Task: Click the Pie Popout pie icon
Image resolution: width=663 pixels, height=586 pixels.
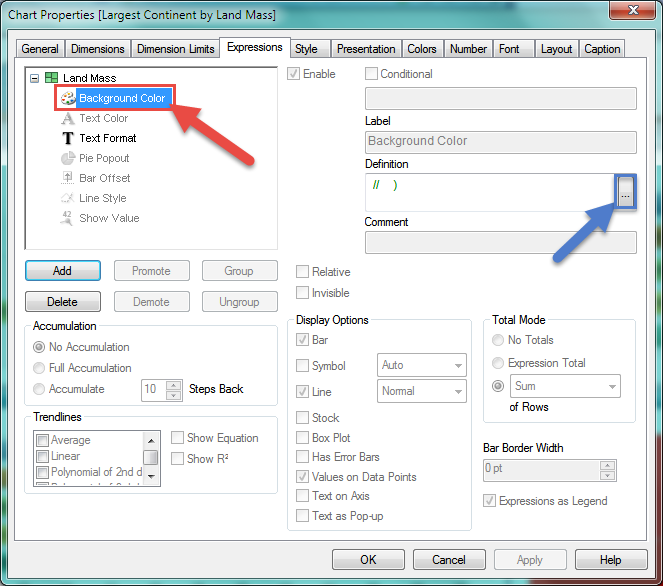Action: click(68, 158)
